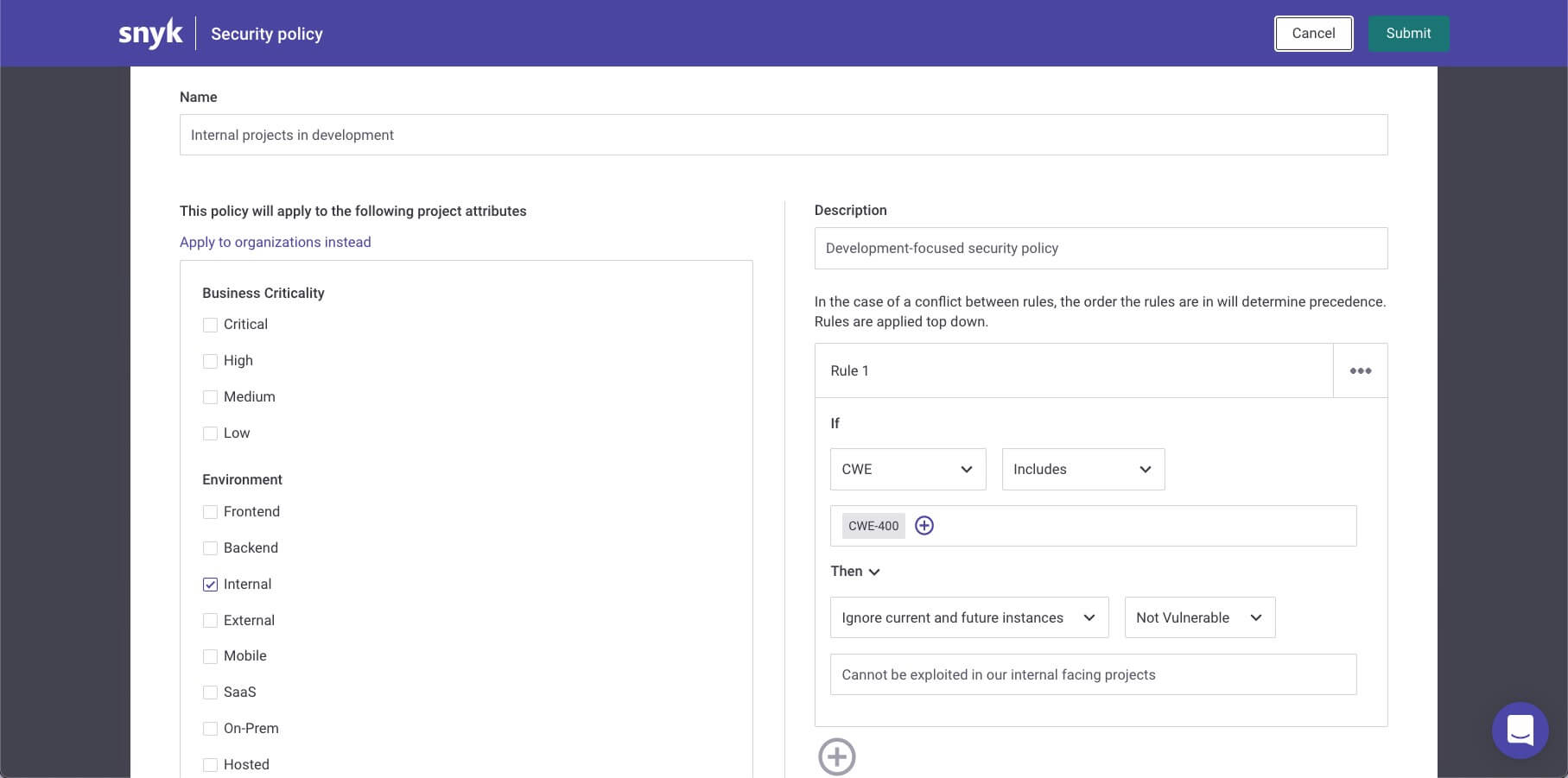Click the Rule 1 header
This screenshot has height=778, width=1568.
click(x=1074, y=370)
